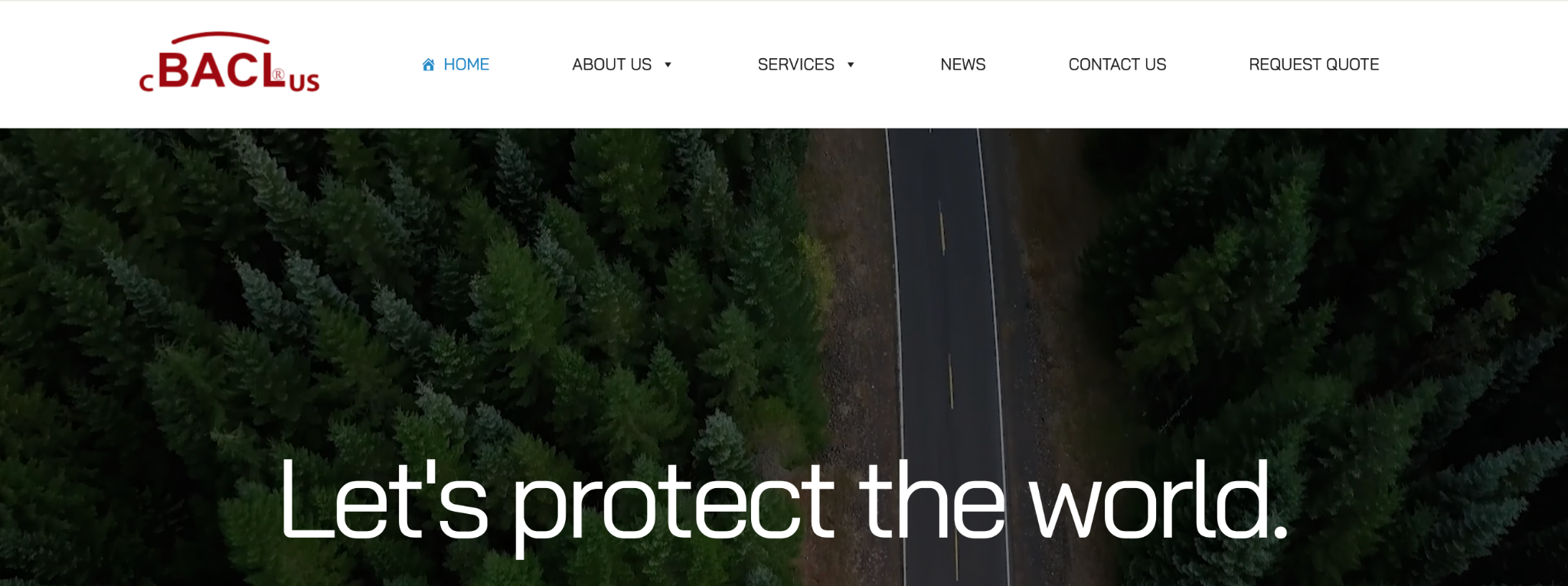The height and width of the screenshot is (586, 1568).
Task: Click the small red 'c' in the logo
Action: point(146,83)
